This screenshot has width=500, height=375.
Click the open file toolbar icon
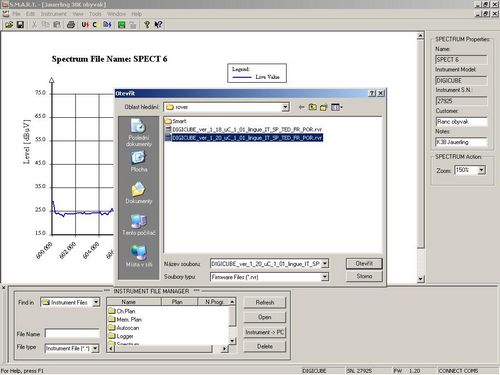[x=9, y=25]
